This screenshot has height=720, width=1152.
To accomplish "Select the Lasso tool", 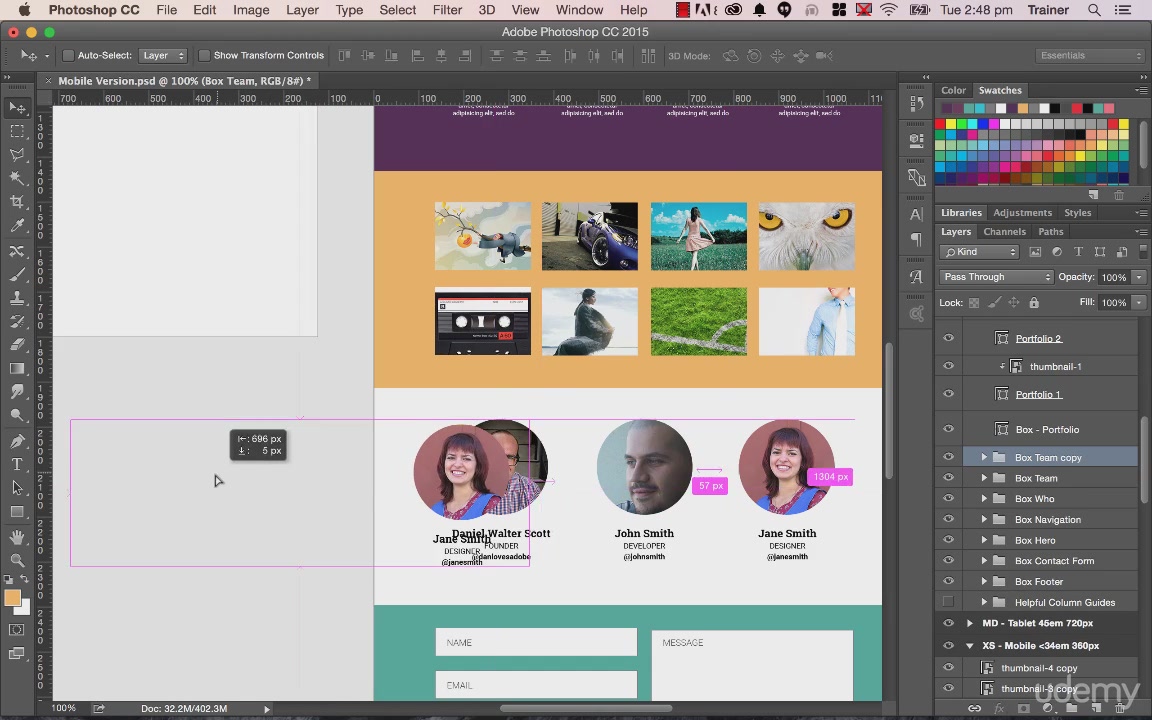I will click(x=17, y=155).
